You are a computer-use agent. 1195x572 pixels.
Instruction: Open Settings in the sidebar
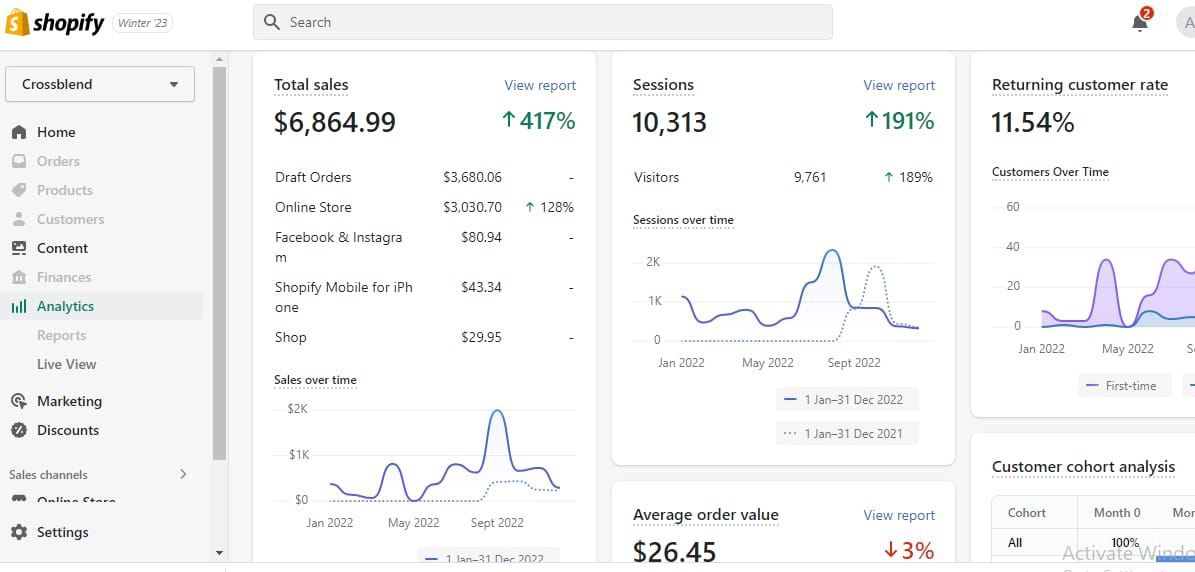pyautogui.click(x=62, y=532)
